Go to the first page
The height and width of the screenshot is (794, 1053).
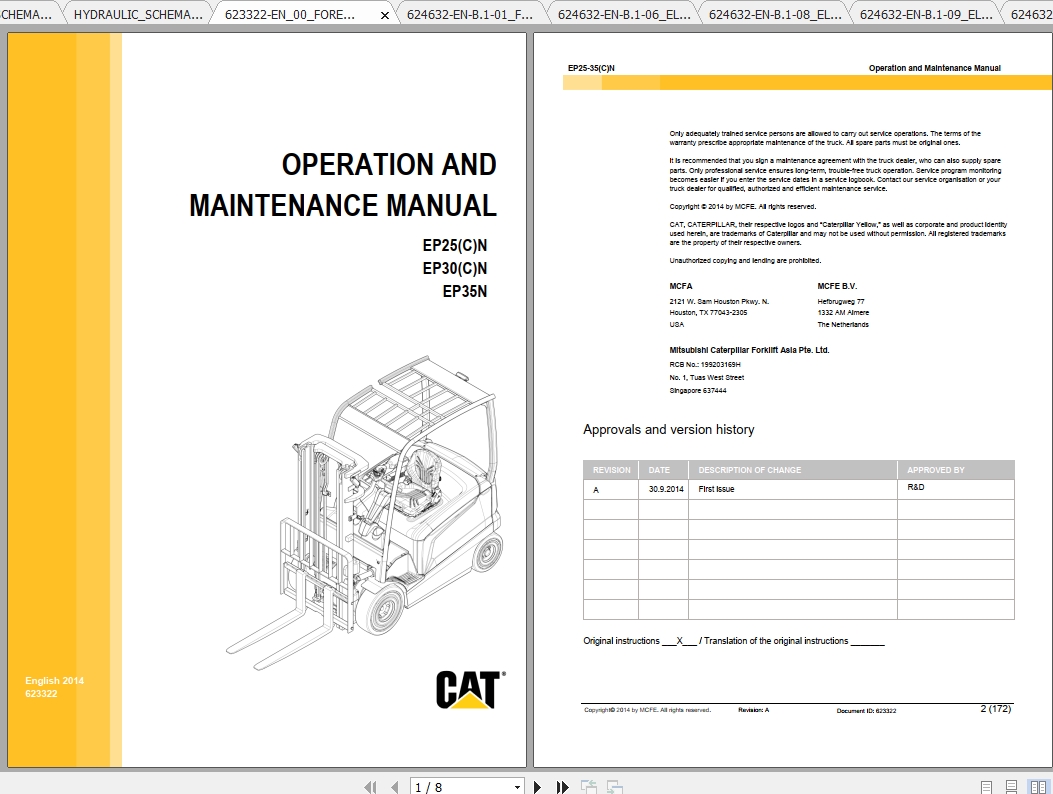point(371,787)
